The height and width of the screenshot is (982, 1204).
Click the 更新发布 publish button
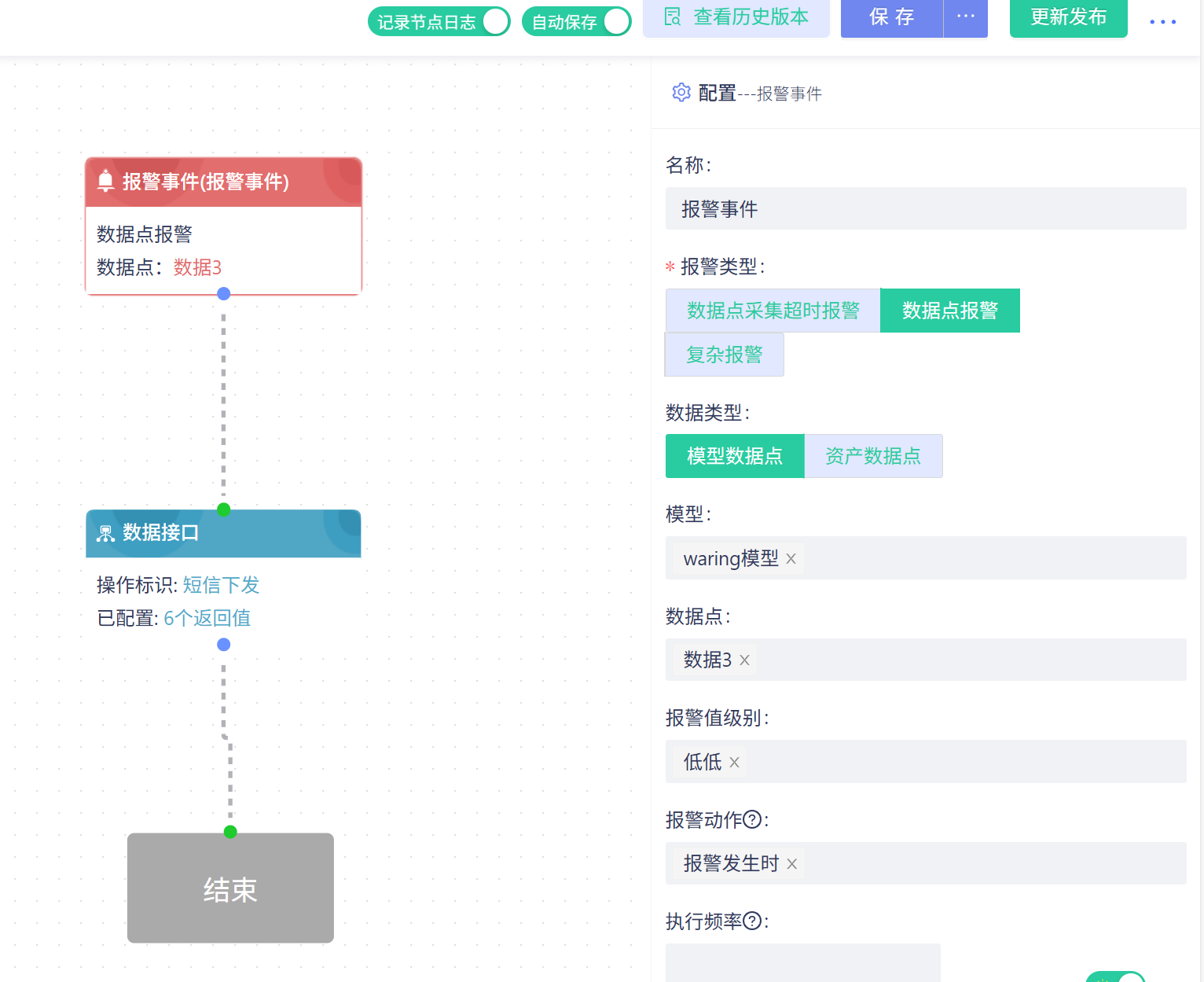click(1069, 17)
